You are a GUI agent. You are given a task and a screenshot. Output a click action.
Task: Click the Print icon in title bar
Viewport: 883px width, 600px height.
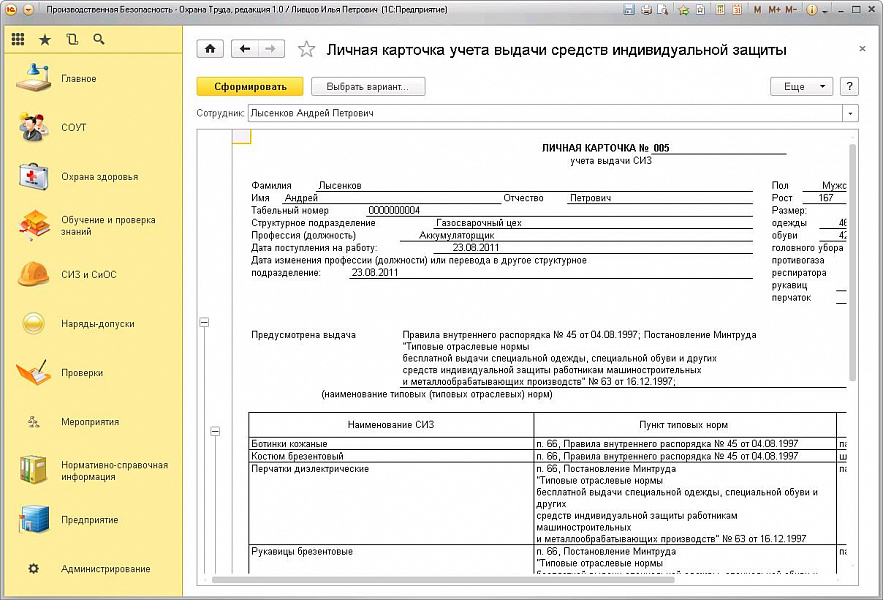(646, 10)
